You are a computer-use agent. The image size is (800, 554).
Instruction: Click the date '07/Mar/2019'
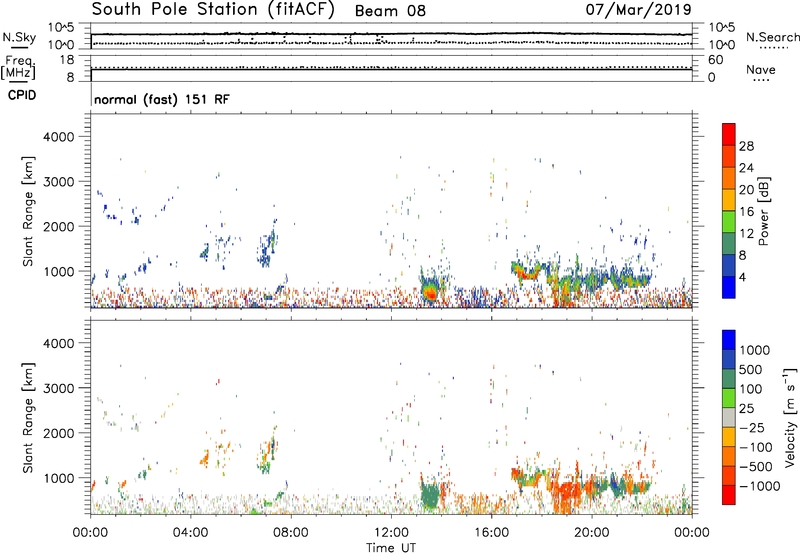pyautogui.click(x=638, y=9)
